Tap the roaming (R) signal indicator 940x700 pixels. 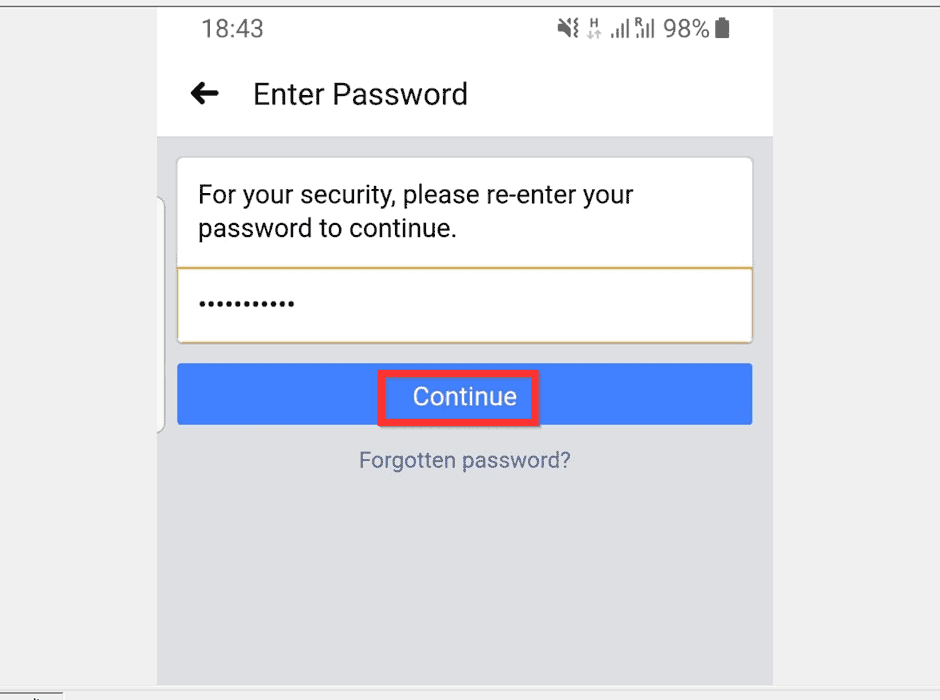tap(645, 28)
